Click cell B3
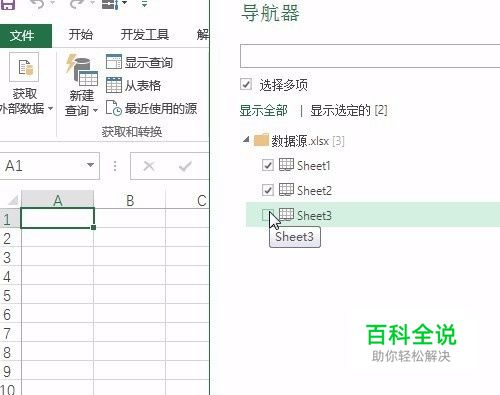The width and height of the screenshot is (500, 395). tap(130, 256)
